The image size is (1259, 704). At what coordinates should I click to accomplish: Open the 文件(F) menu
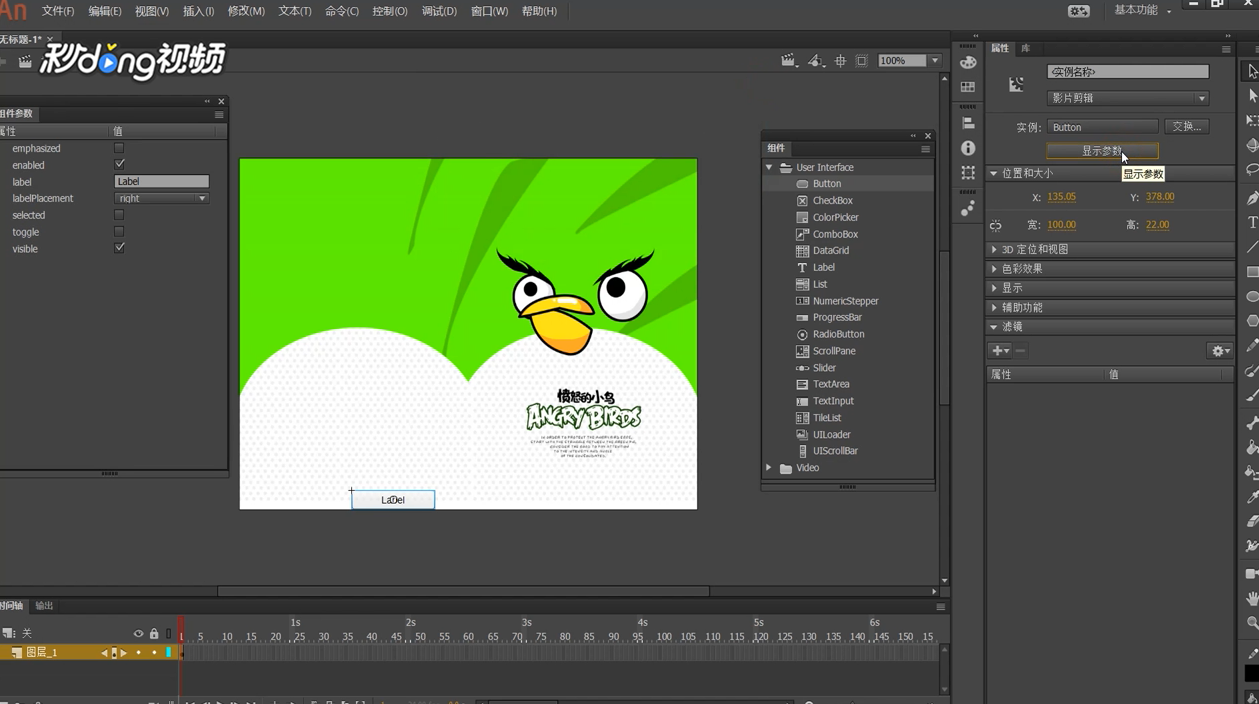[x=58, y=11]
